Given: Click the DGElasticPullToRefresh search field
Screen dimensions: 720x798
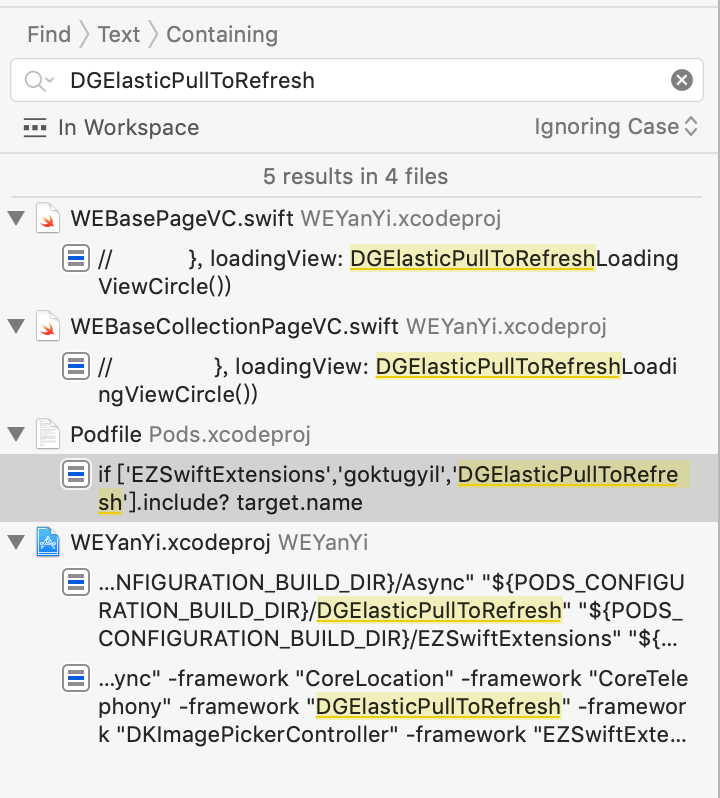Looking at the screenshot, I should 357,80.
